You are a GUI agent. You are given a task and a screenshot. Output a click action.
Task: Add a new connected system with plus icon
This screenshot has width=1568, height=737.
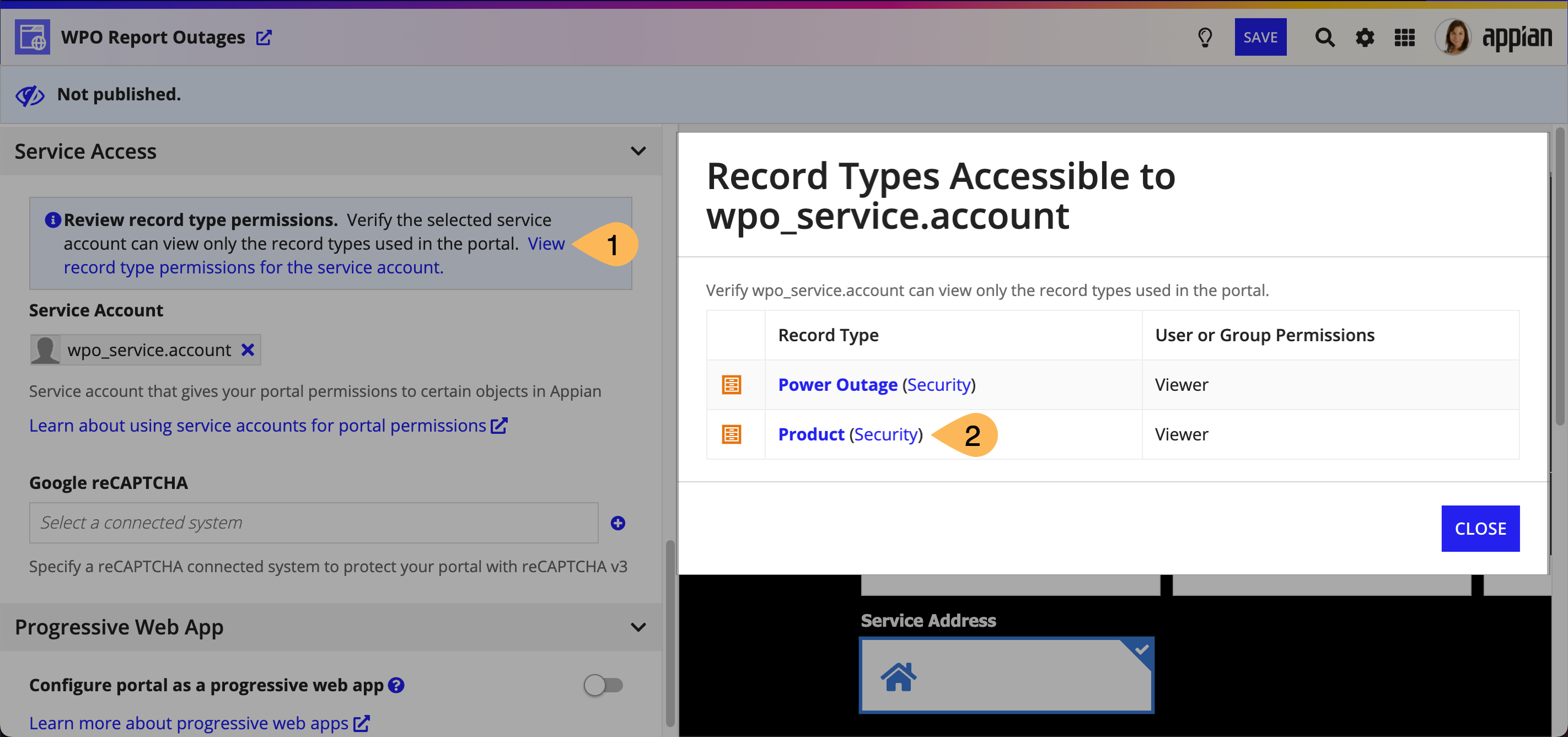(618, 523)
